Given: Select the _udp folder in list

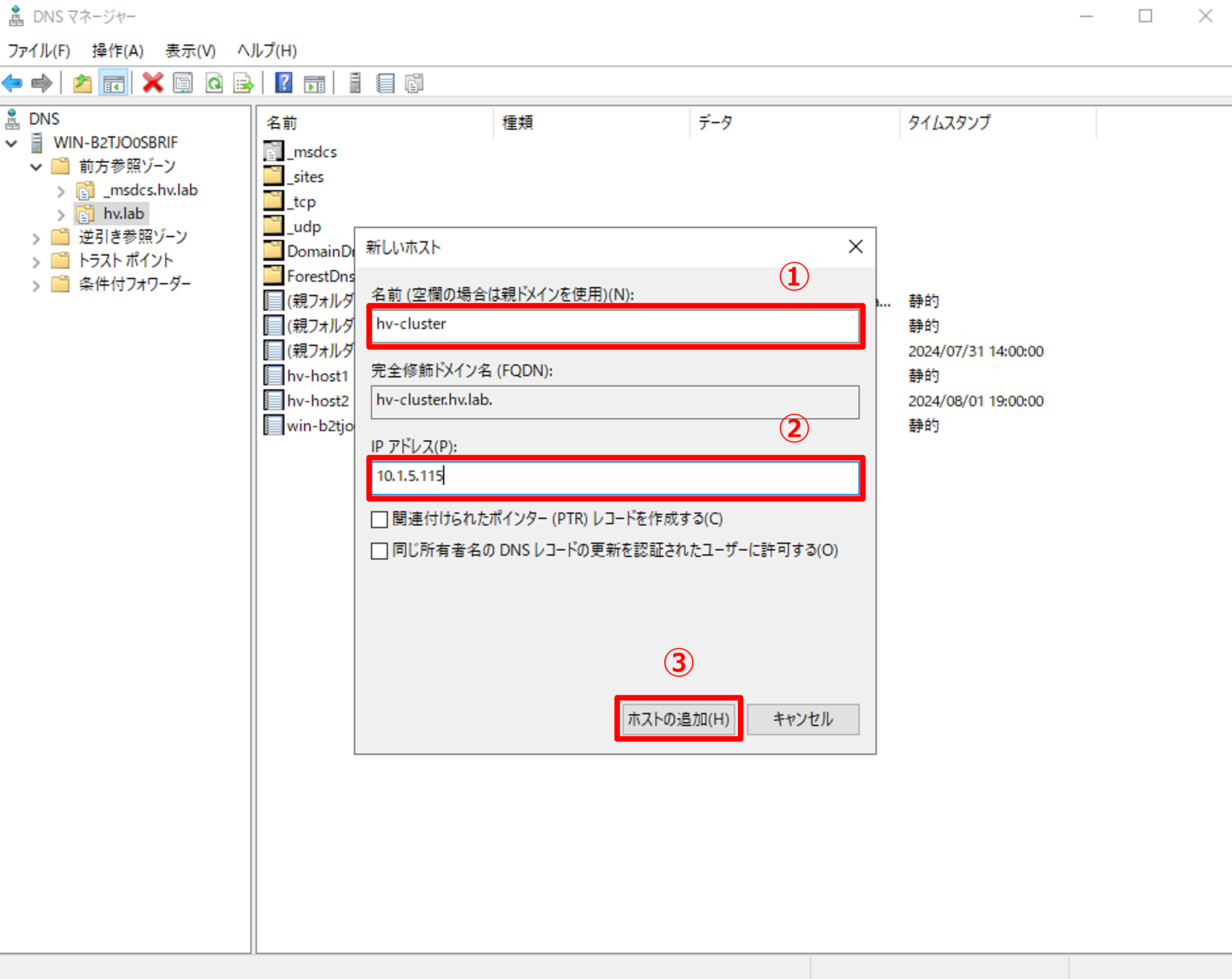Looking at the screenshot, I should click(293, 227).
